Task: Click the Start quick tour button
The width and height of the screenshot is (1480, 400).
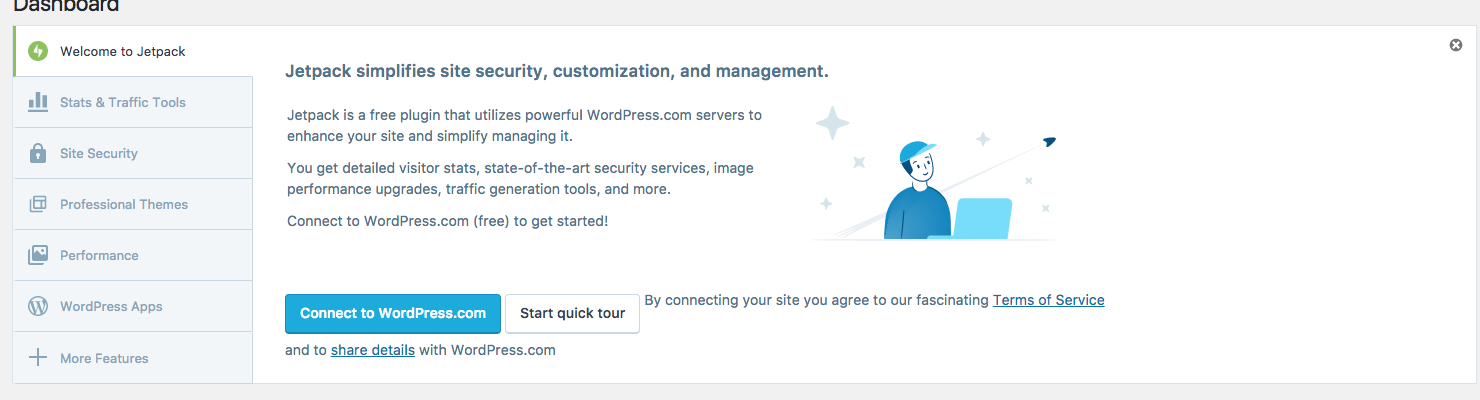Action: pyautogui.click(x=572, y=313)
